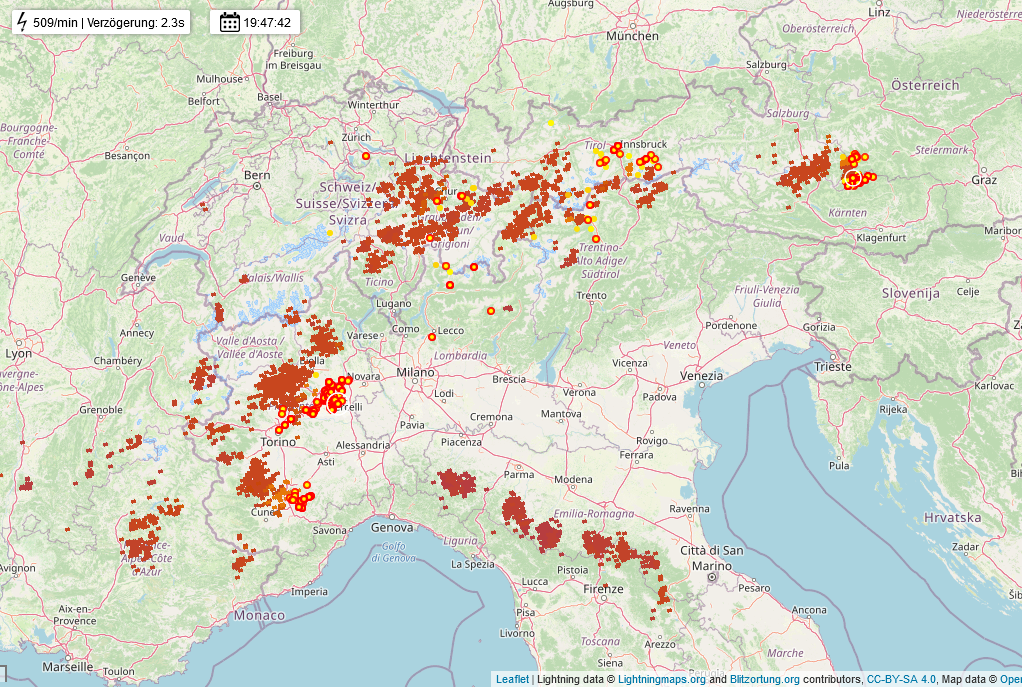Click the Genova city label on coast
This screenshot has width=1022, height=687.
point(392,527)
